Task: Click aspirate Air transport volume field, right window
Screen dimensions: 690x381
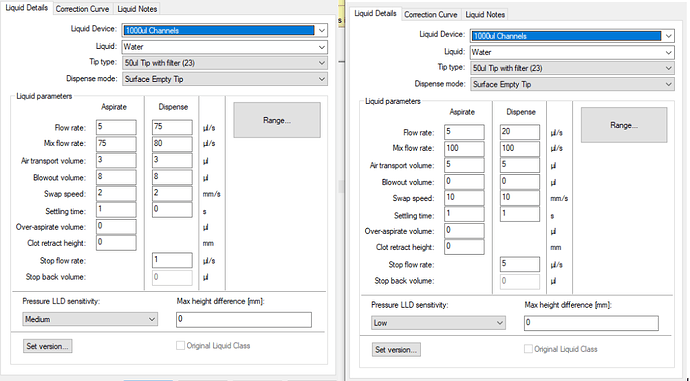Action: click(x=464, y=165)
